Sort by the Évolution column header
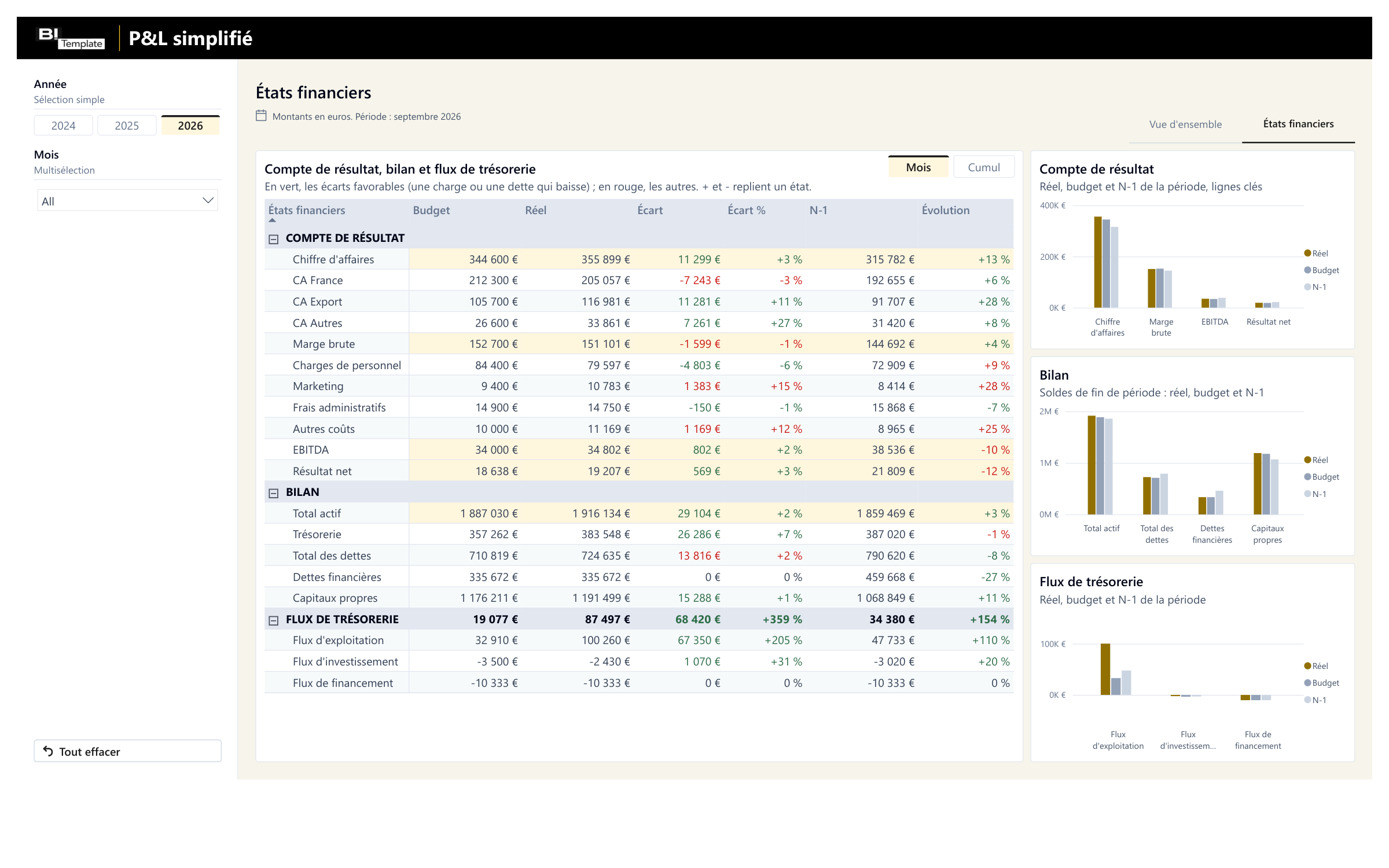Viewport: 1389px width, 868px height. 946,210
